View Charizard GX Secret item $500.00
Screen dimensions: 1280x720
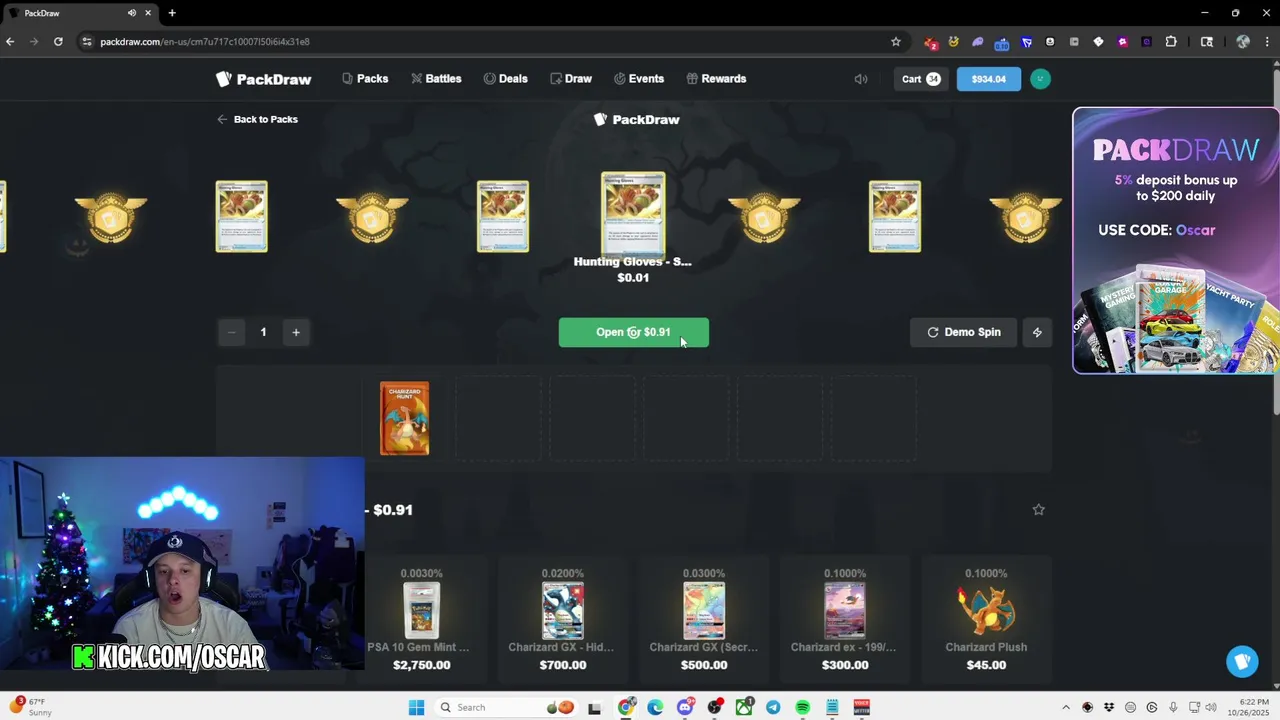click(703, 620)
